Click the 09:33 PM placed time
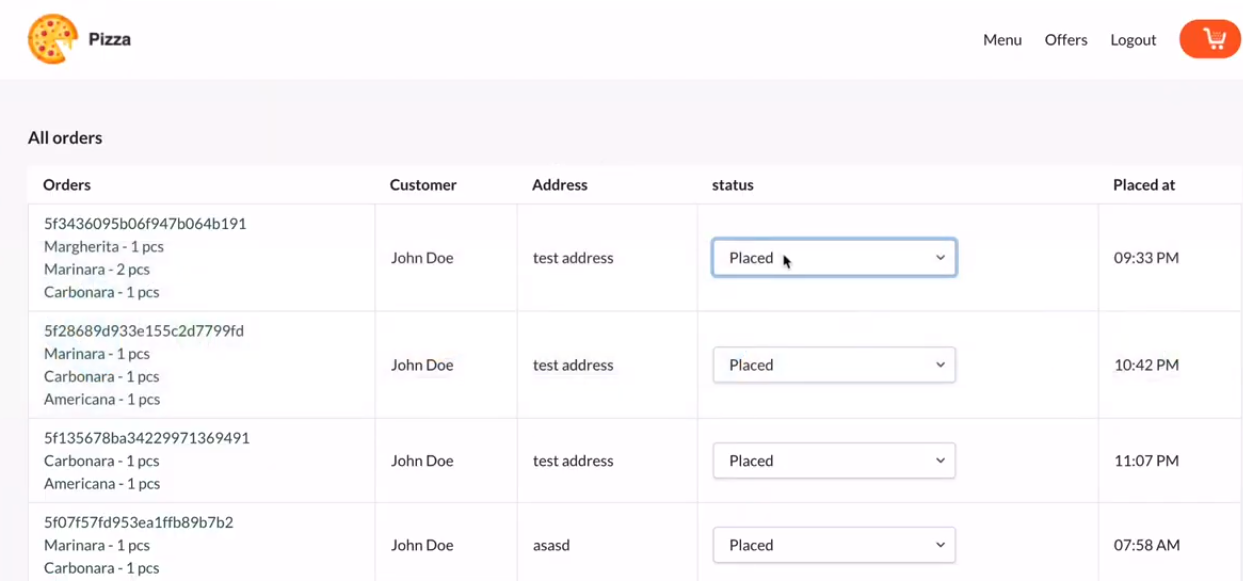 (1146, 258)
